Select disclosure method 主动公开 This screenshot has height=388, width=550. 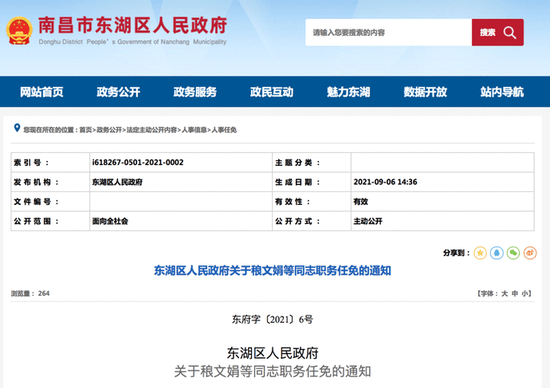[x=368, y=221]
